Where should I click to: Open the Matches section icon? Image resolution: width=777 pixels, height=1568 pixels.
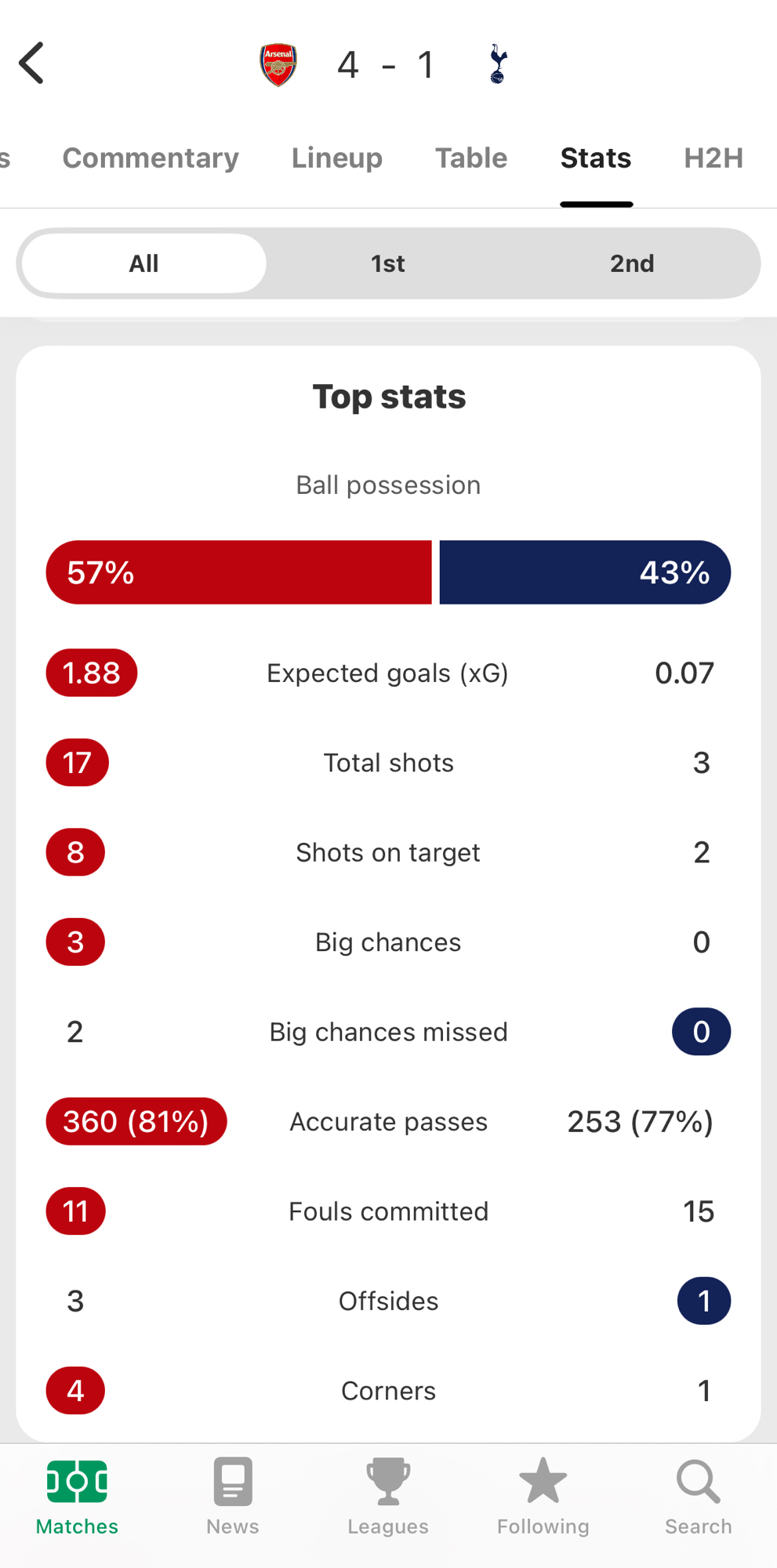(x=77, y=1482)
